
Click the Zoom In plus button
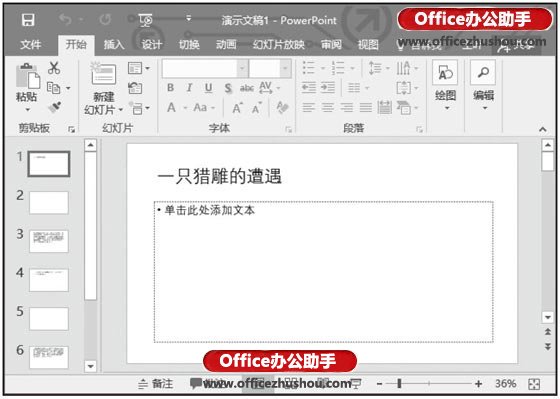[479, 384]
